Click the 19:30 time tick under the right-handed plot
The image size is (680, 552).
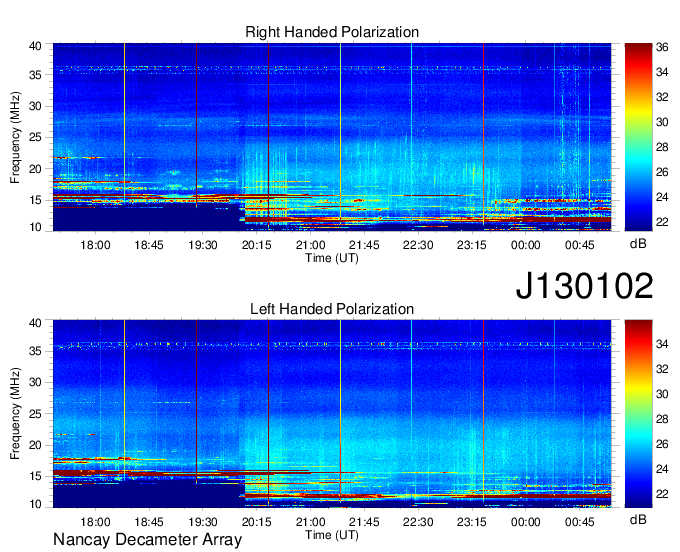[203, 245]
